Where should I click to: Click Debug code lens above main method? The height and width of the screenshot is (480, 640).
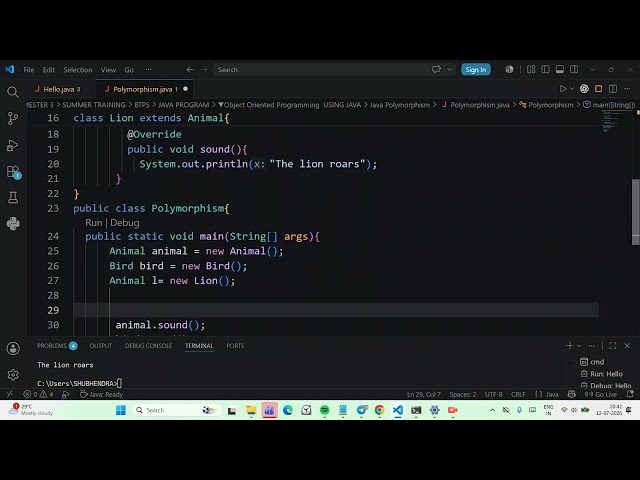coord(124,222)
